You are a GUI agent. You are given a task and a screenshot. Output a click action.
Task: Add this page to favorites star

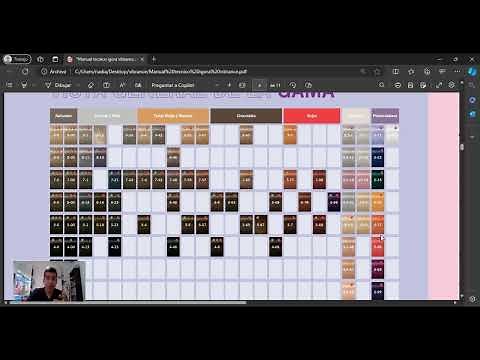coord(378,71)
